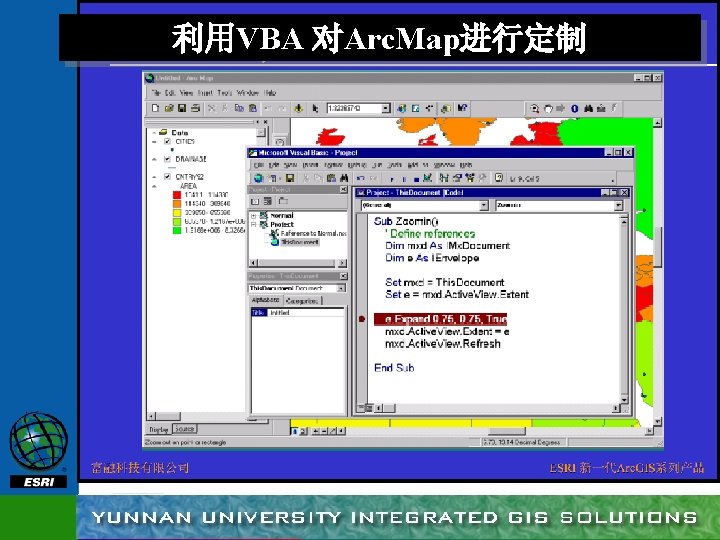Select Reference to Normal in Project tree
This screenshot has width=720, height=540.
(313, 233)
